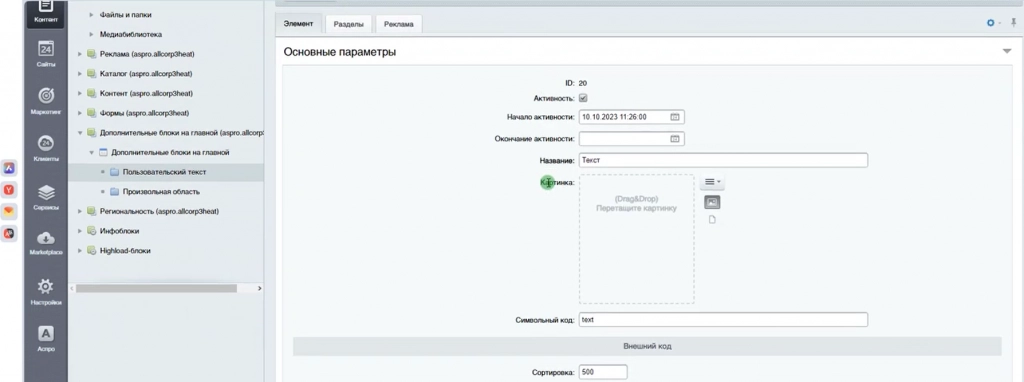Click the Drag&Drop picture upload area
1024x382 pixels.
[637, 239]
